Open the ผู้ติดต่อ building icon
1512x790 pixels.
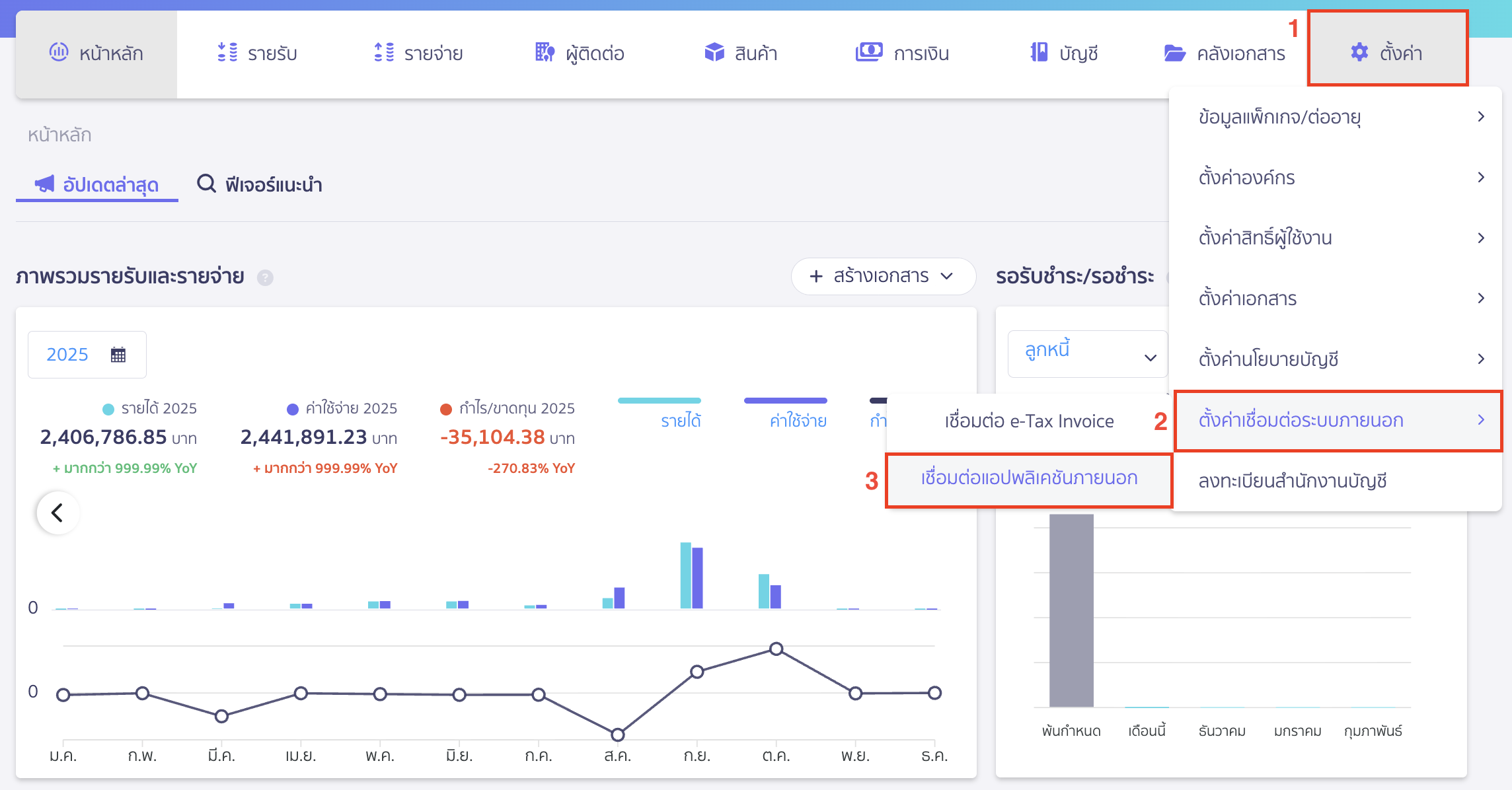[545, 52]
